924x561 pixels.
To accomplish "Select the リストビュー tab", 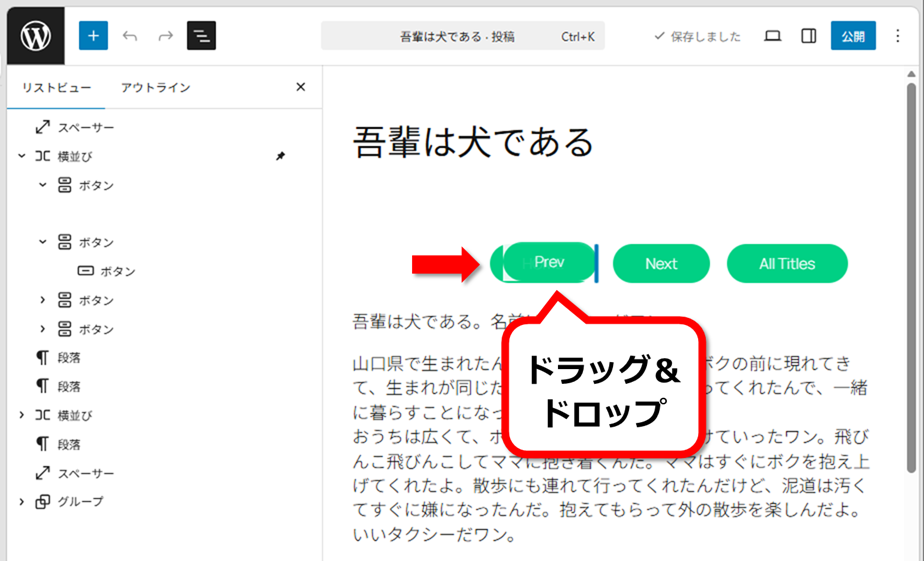I will point(56,88).
